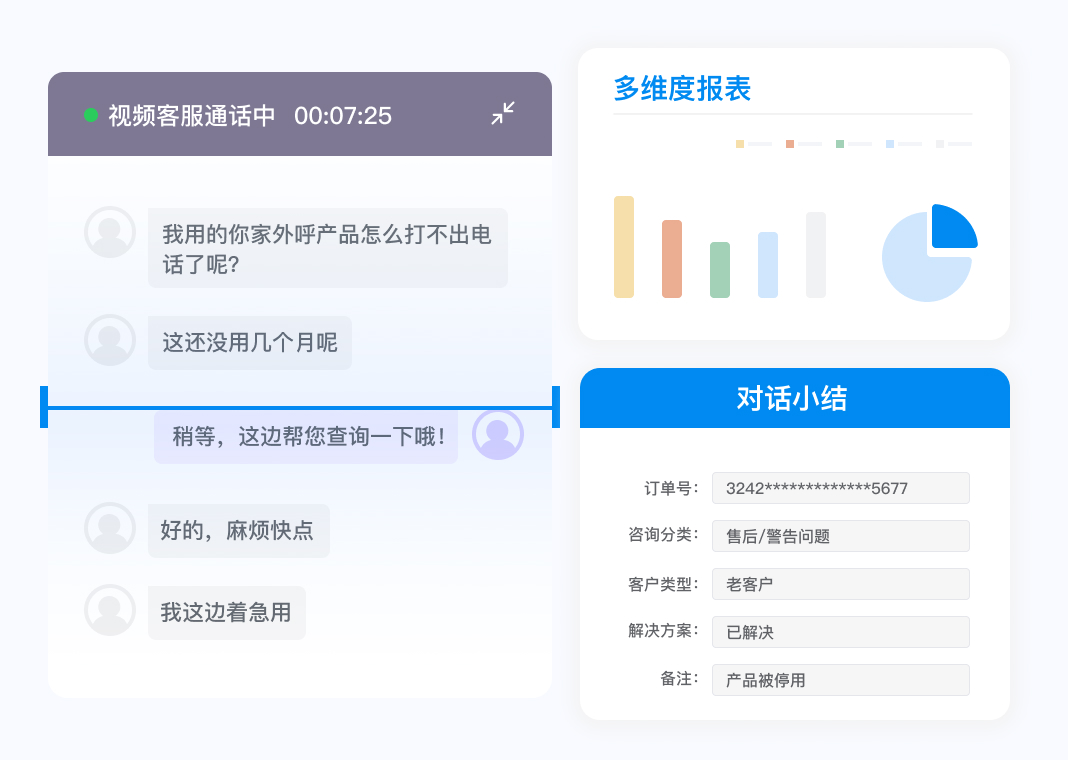Open the avatar beside 好的，麻烦快点
This screenshot has width=1068, height=760.
click(x=110, y=528)
